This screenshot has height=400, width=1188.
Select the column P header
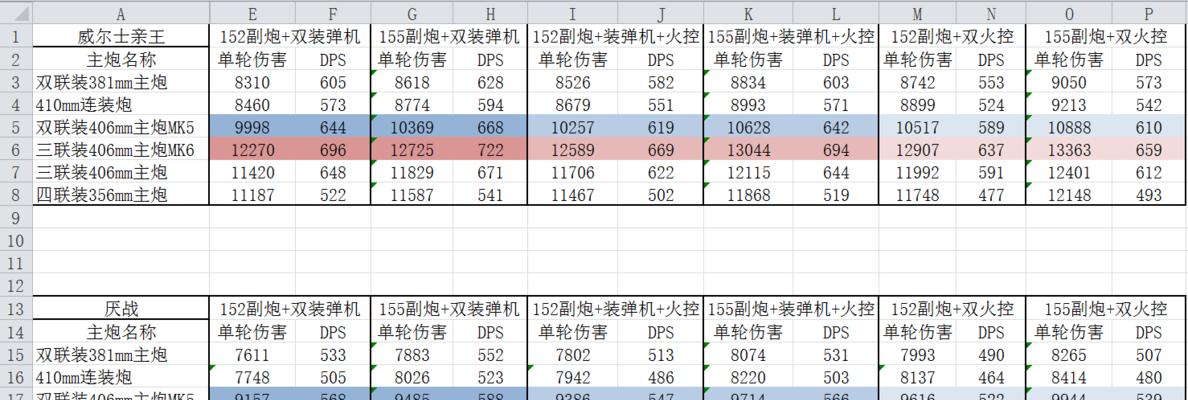pos(1149,13)
